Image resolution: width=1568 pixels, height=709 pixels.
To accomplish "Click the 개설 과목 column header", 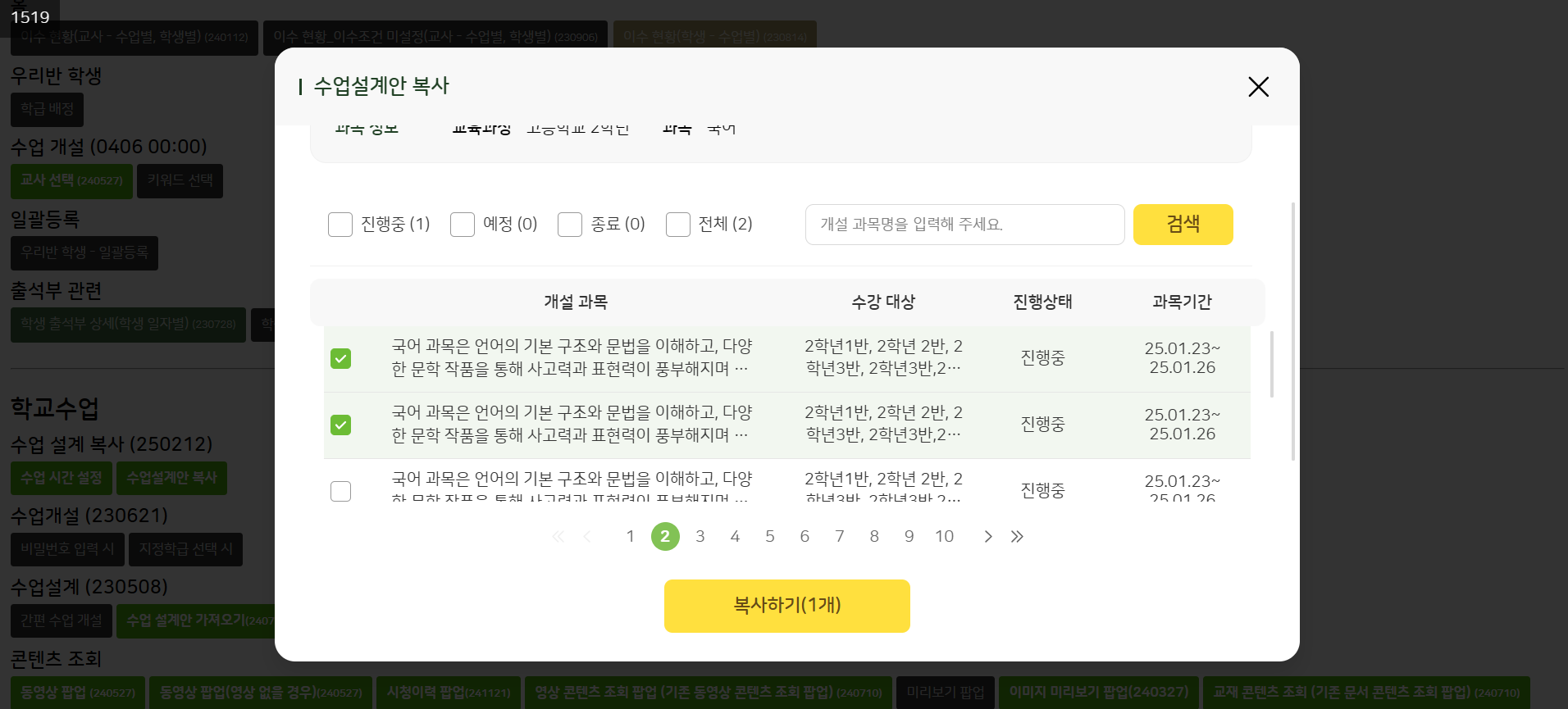I will tap(575, 302).
